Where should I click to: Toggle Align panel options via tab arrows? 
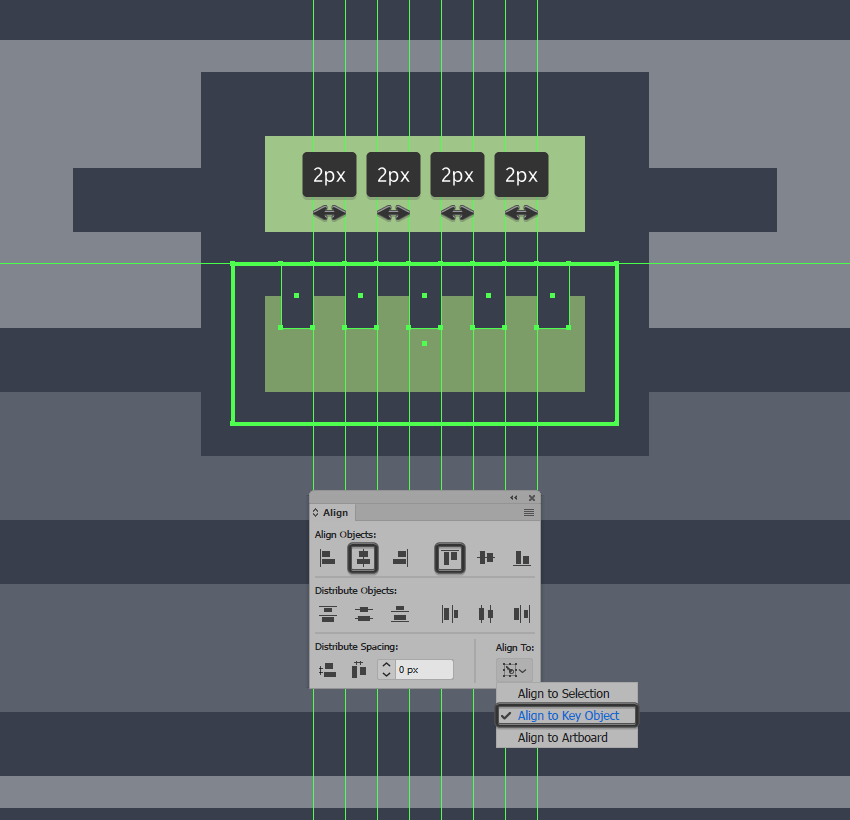[315, 513]
